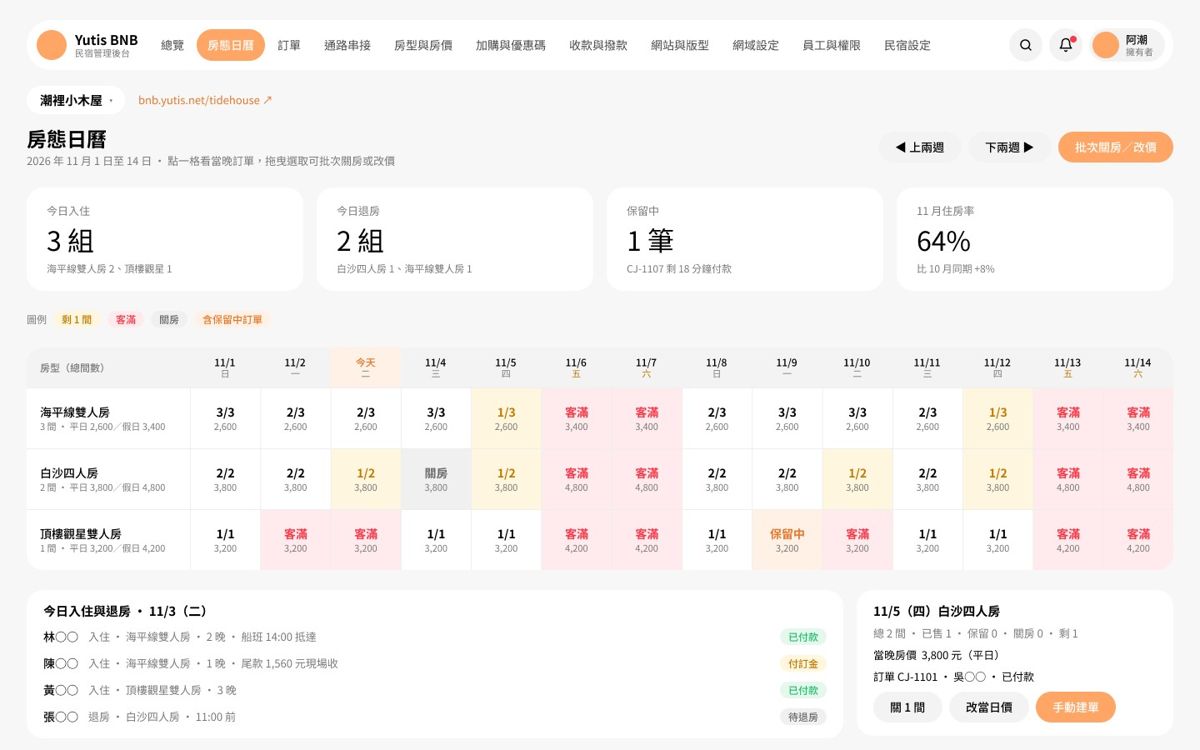Image resolution: width=1200 pixels, height=750 pixels.
Task: Open 頂樓觀星雙人房 客滿 cell on 11/10
Action: click(857, 541)
